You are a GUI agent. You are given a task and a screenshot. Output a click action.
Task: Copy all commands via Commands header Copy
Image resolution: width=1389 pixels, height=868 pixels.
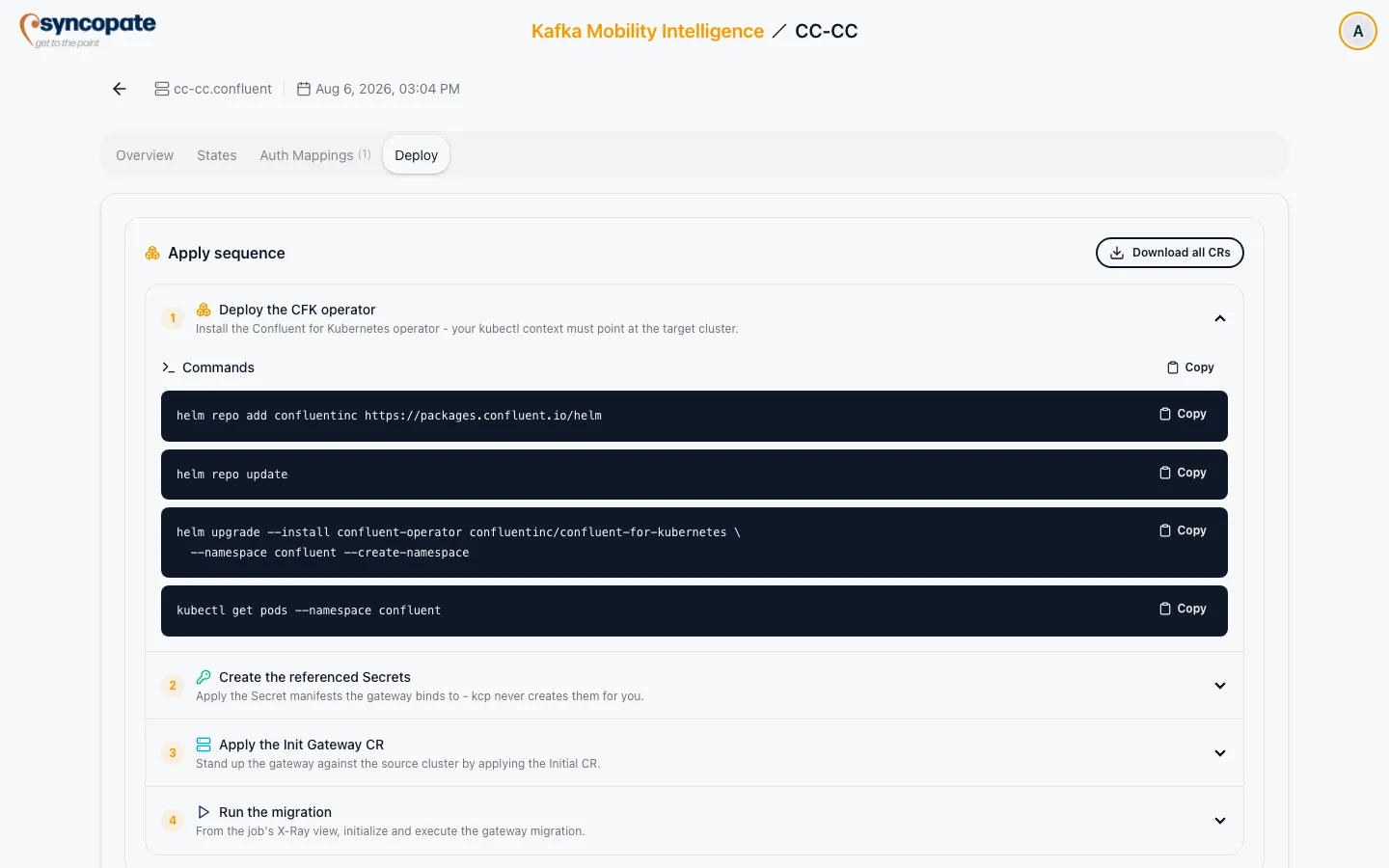tap(1190, 367)
